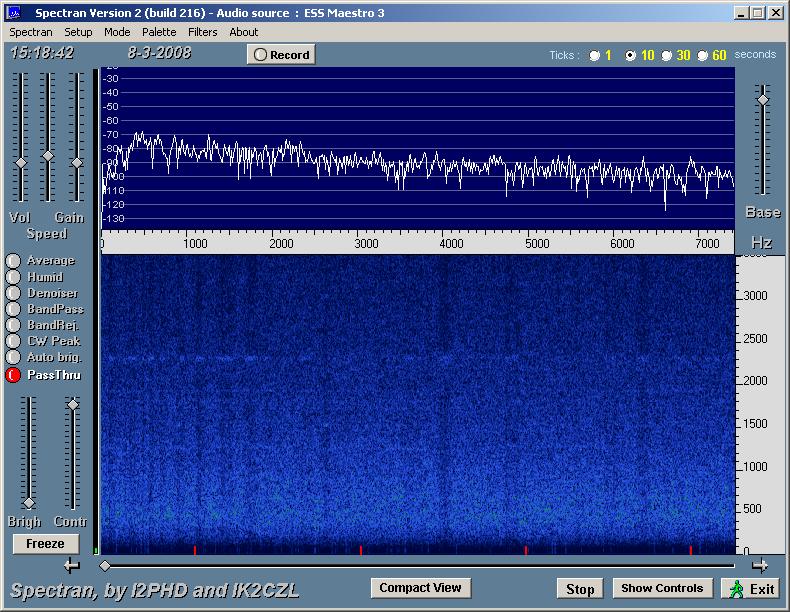Toggle the Denoiser option

(13, 293)
